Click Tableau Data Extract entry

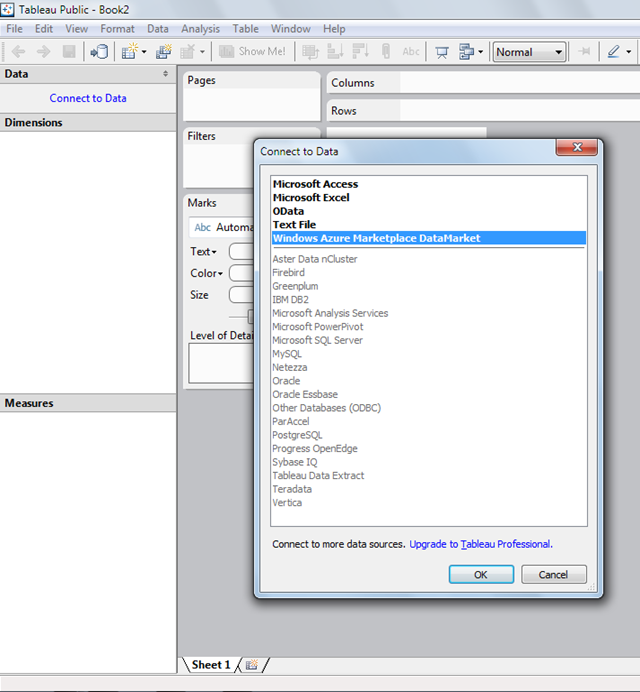click(x=429, y=476)
